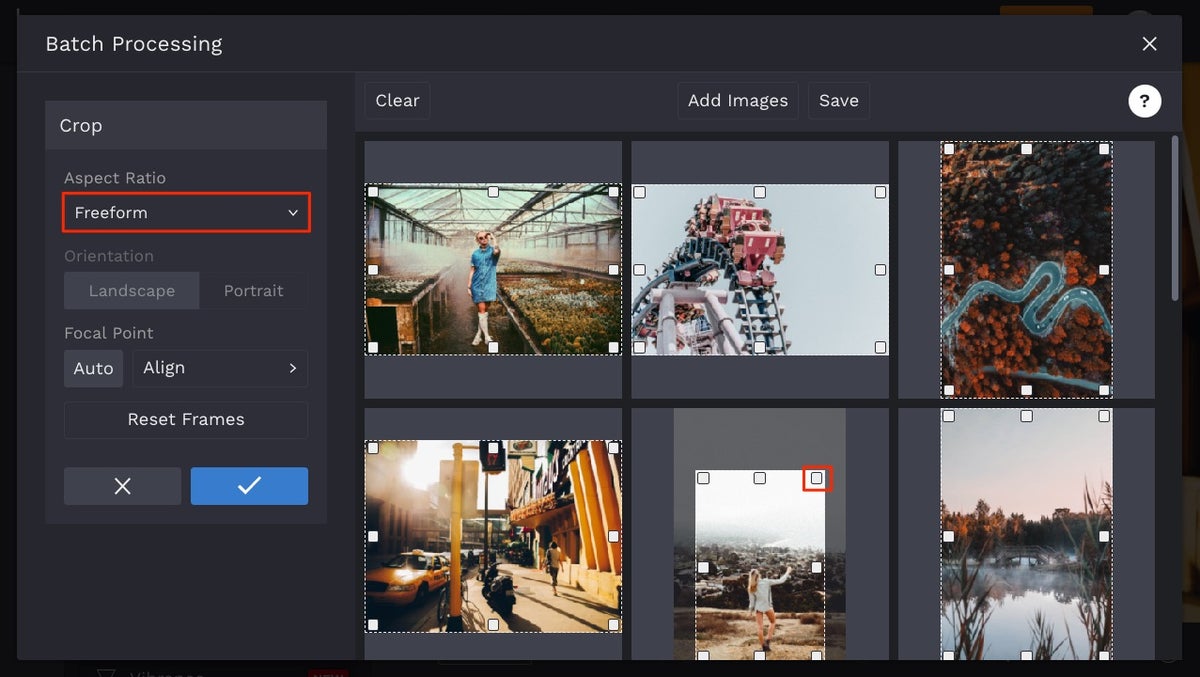Save the batch processed images
The image size is (1200, 677).
click(x=839, y=100)
